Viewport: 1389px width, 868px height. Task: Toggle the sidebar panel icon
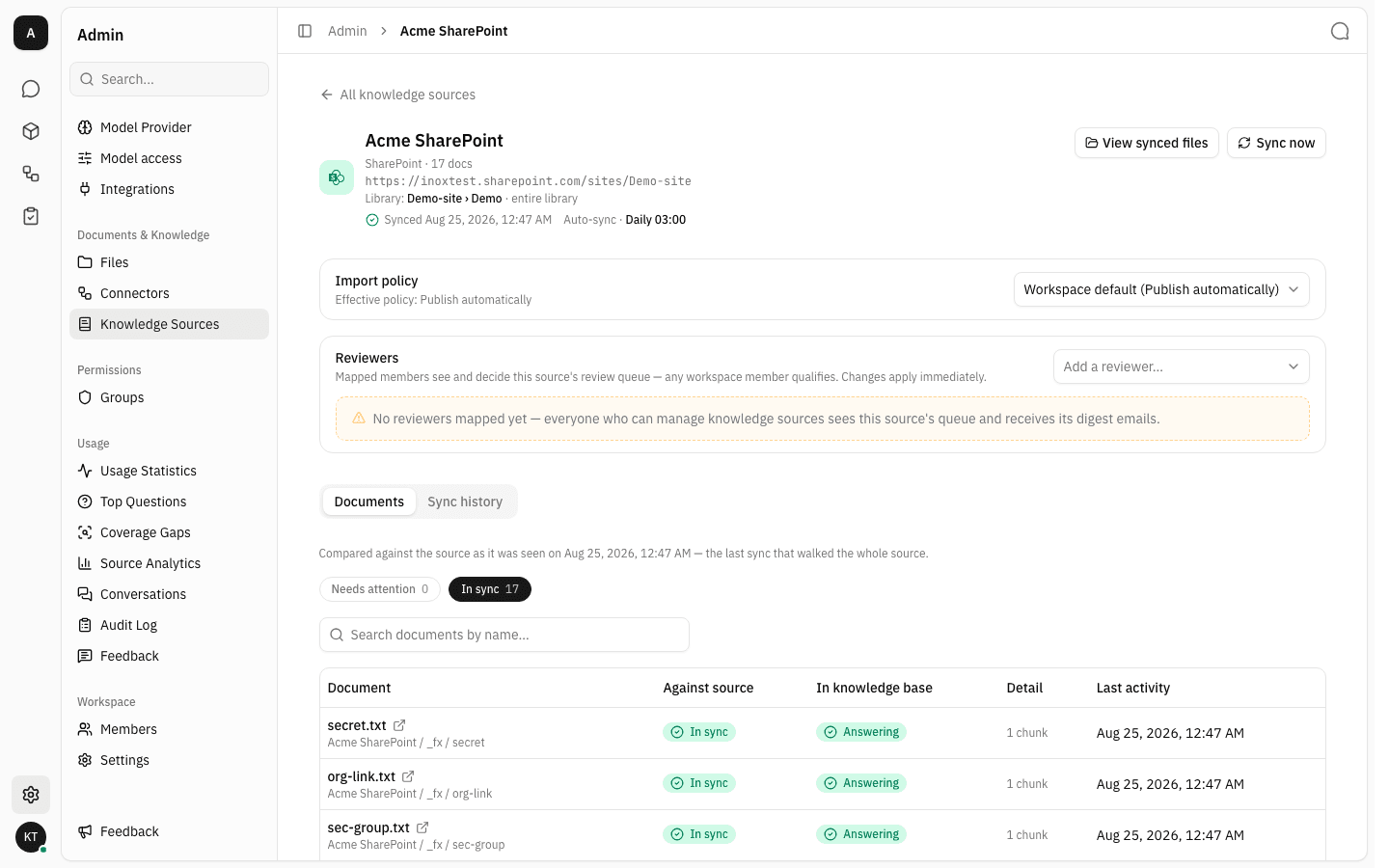pos(305,31)
